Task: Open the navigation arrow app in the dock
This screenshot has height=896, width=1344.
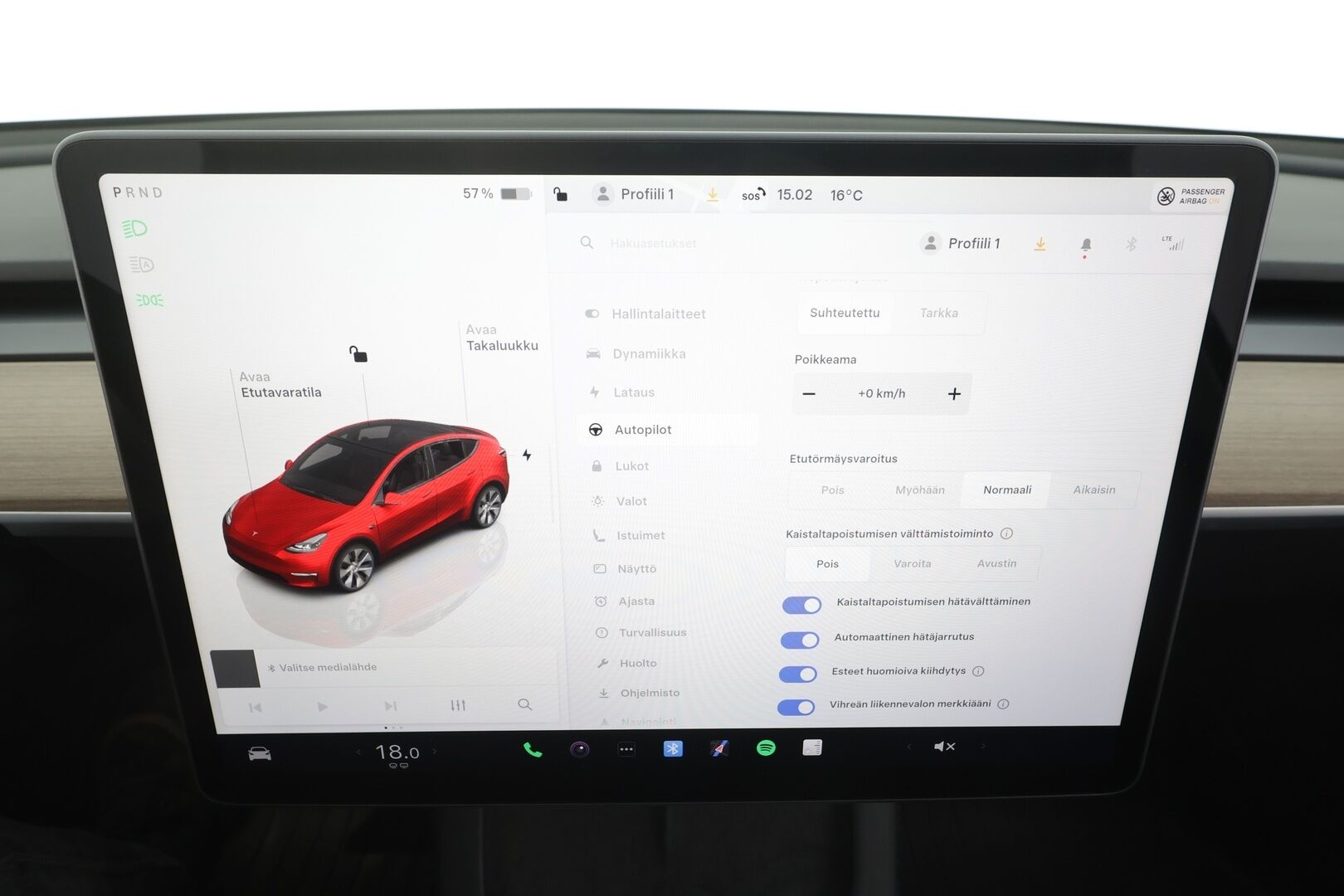Action: [x=719, y=748]
